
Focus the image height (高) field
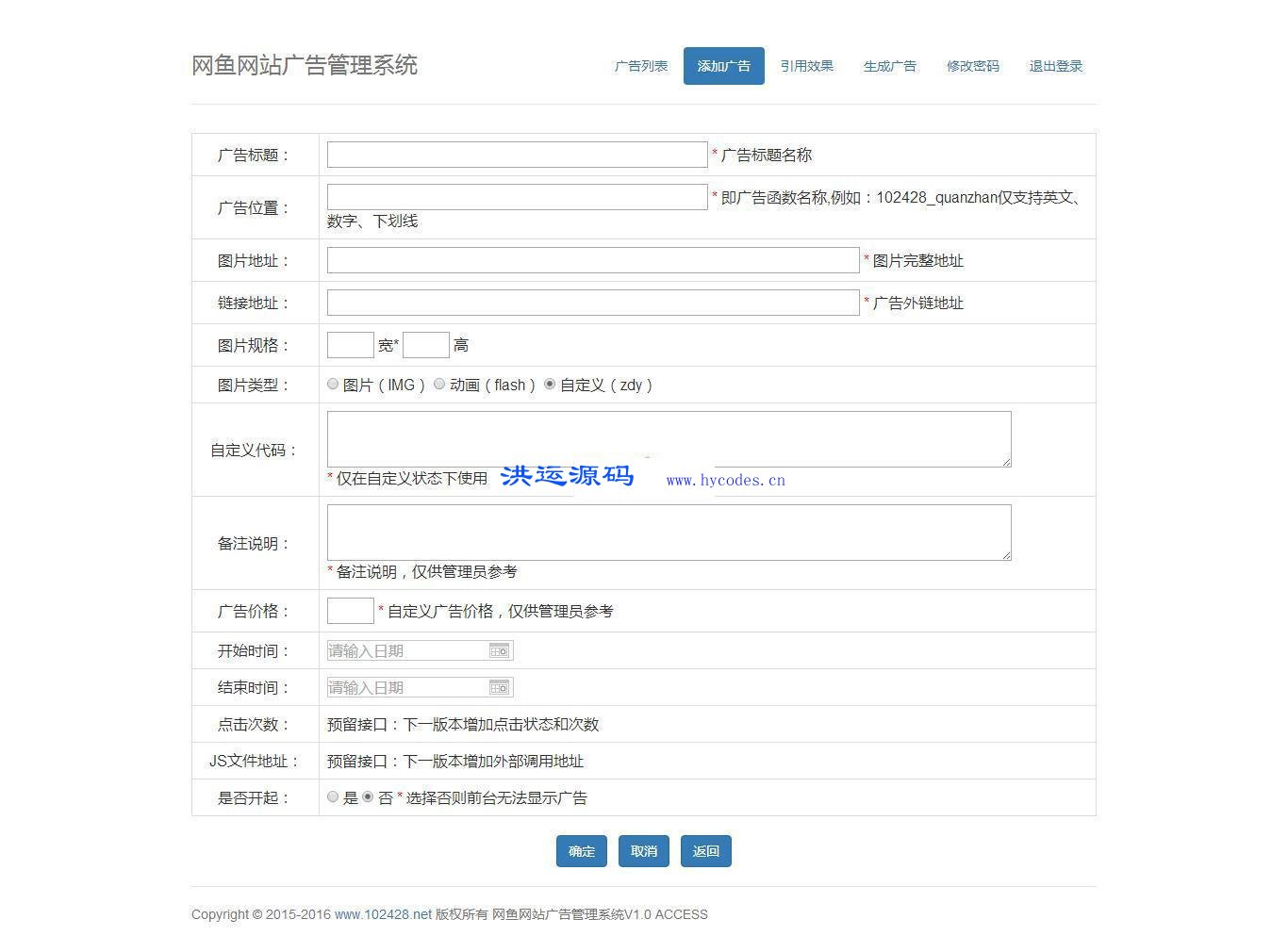[426, 345]
